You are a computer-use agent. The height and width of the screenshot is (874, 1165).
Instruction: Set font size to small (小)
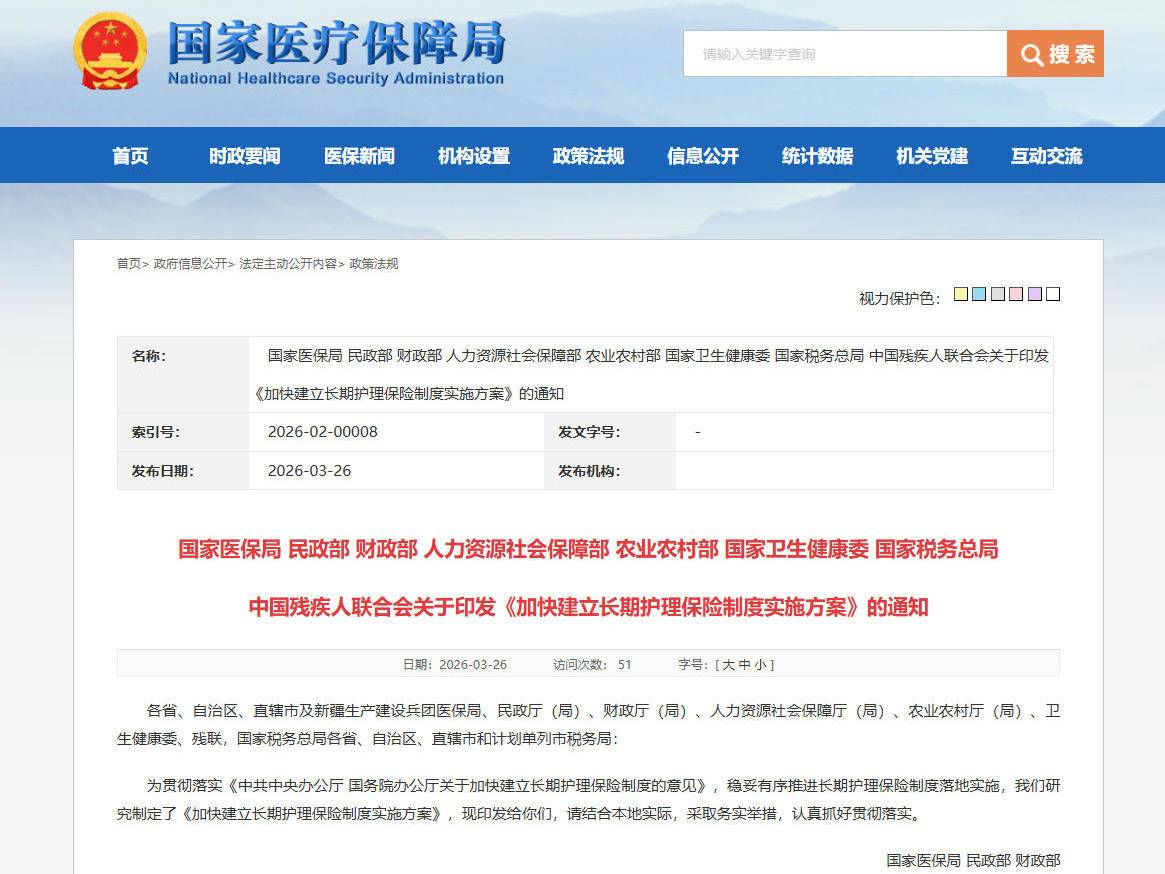pos(761,665)
